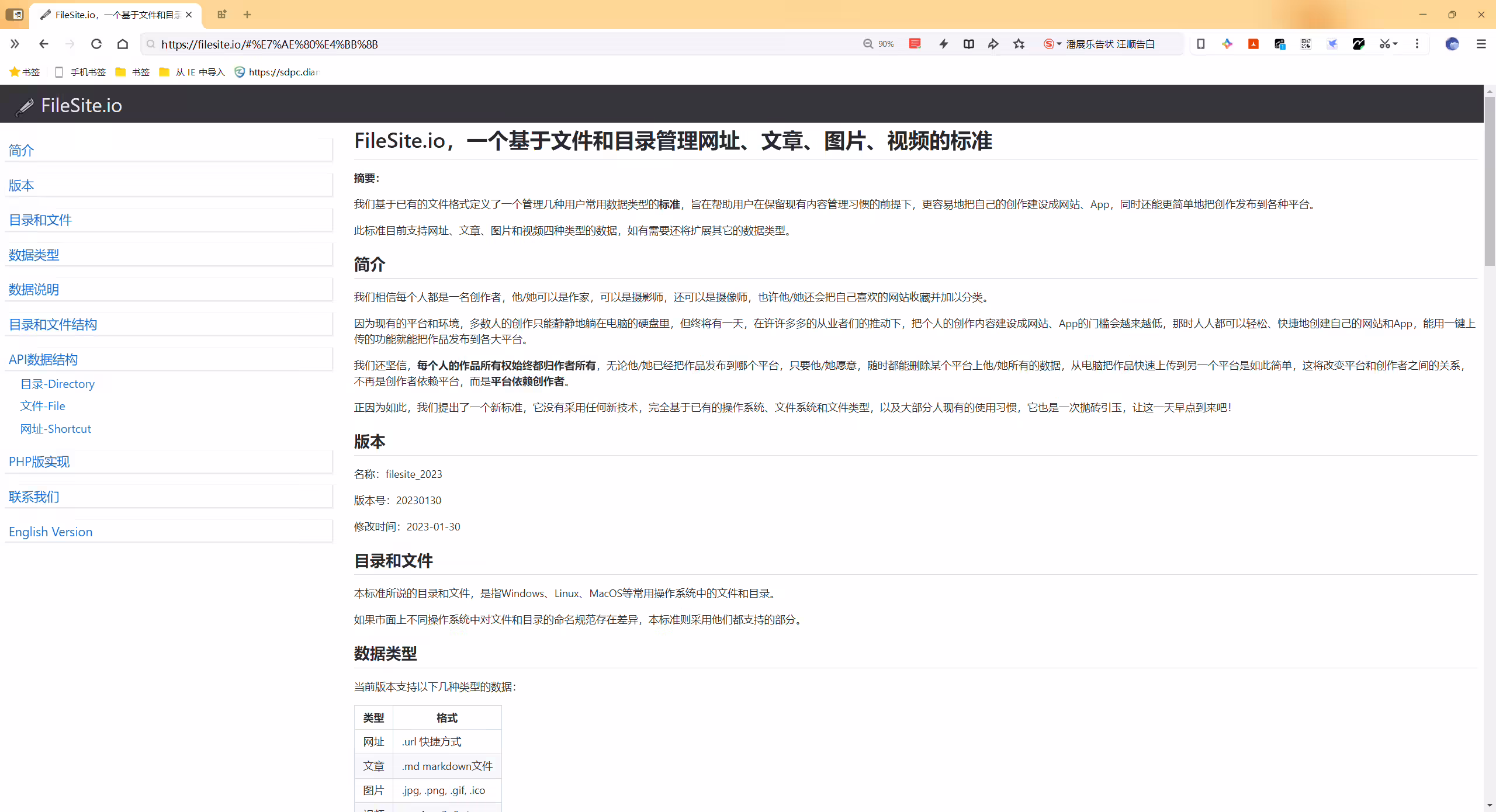The width and height of the screenshot is (1496, 812).
Task: Click the 版本号：20230130 line
Action: click(x=397, y=501)
